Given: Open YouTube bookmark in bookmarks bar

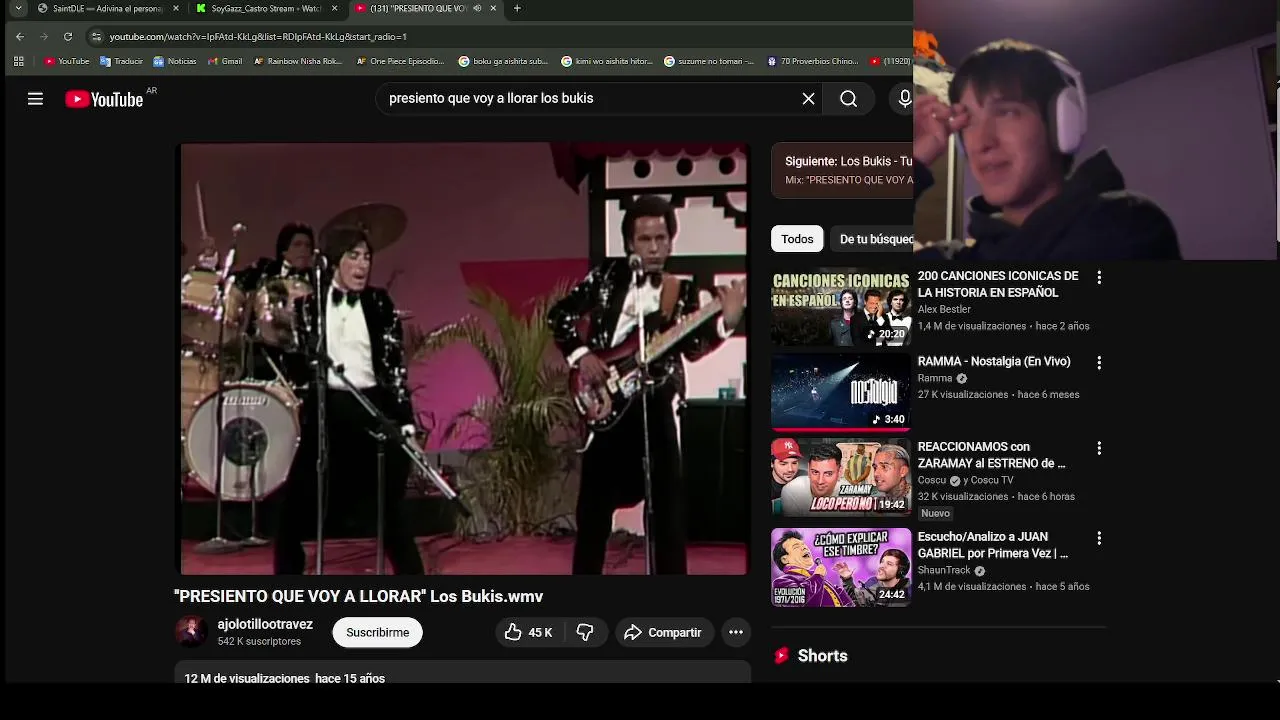Looking at the screenshot, I should point(67,61).
